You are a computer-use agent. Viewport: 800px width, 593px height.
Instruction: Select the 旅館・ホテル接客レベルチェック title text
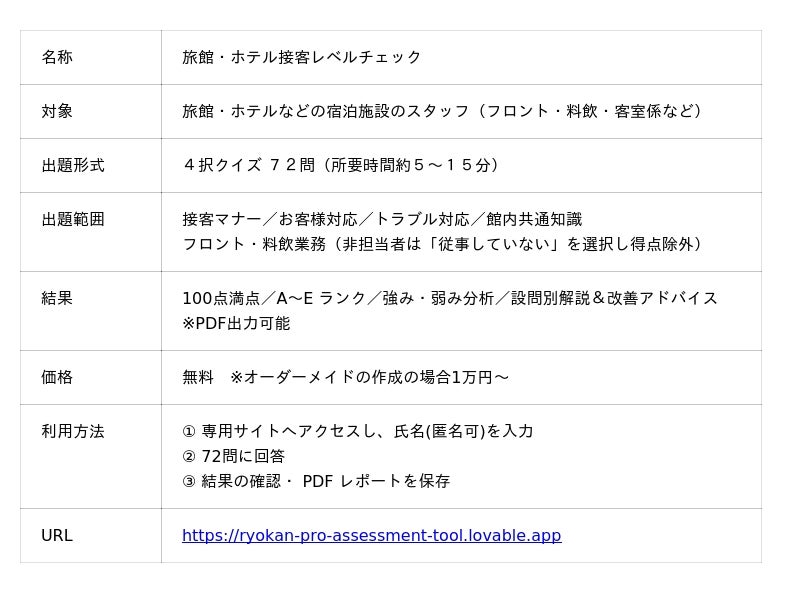click(x=302, y=58)
